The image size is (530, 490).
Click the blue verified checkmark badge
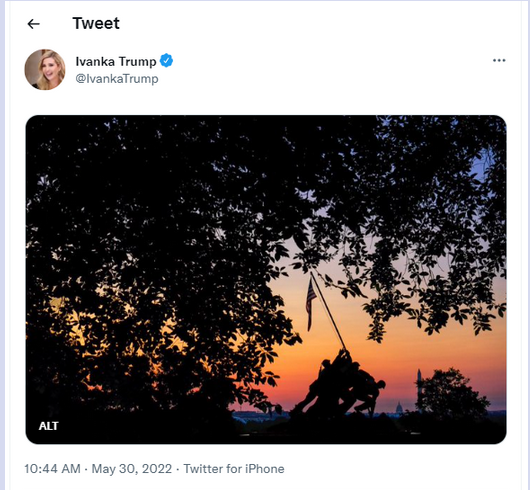pos(166,61)
